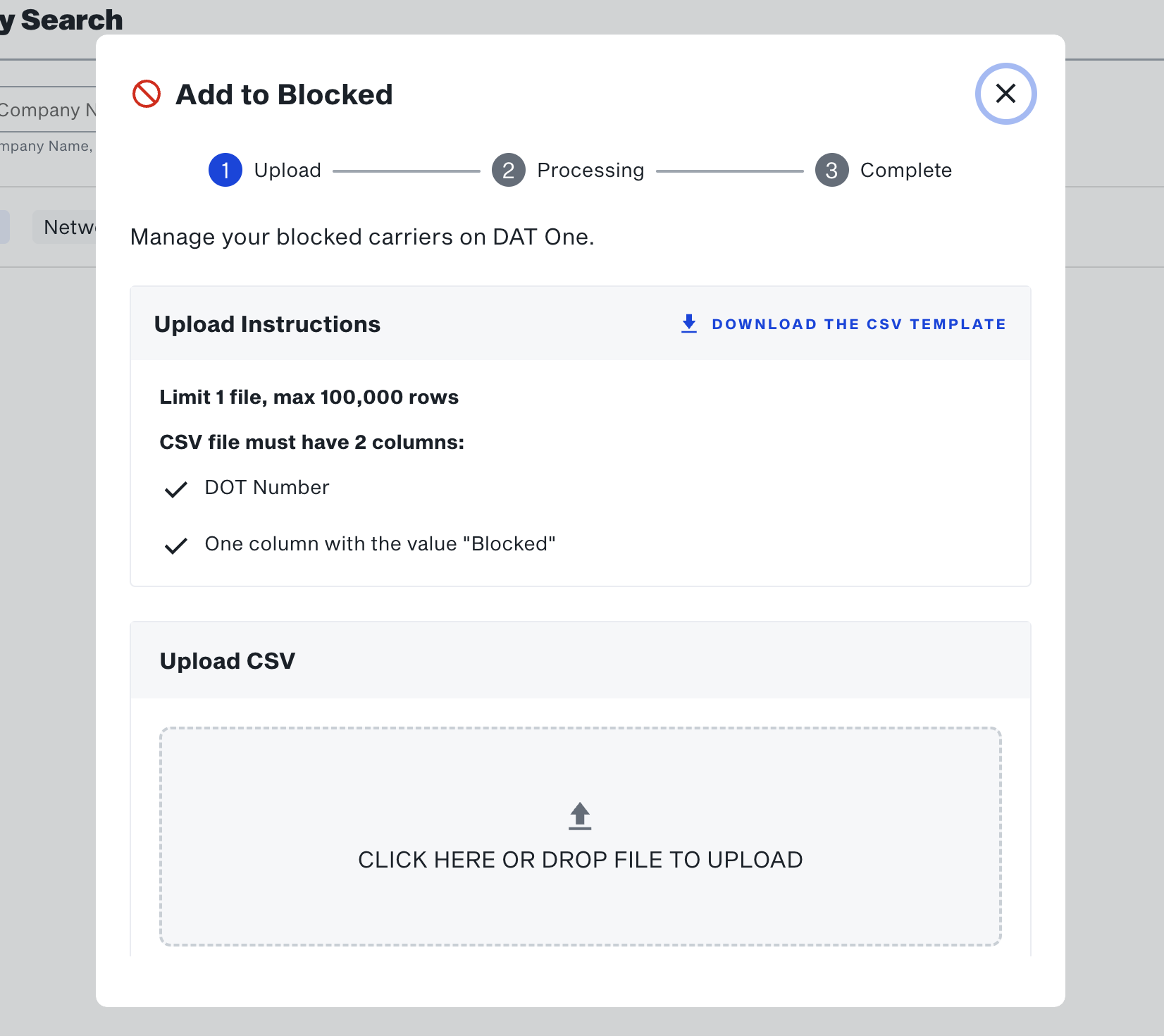Click the "Click here or drop file to upload" text
The image size is (1164, 1036).
[580, 860]
